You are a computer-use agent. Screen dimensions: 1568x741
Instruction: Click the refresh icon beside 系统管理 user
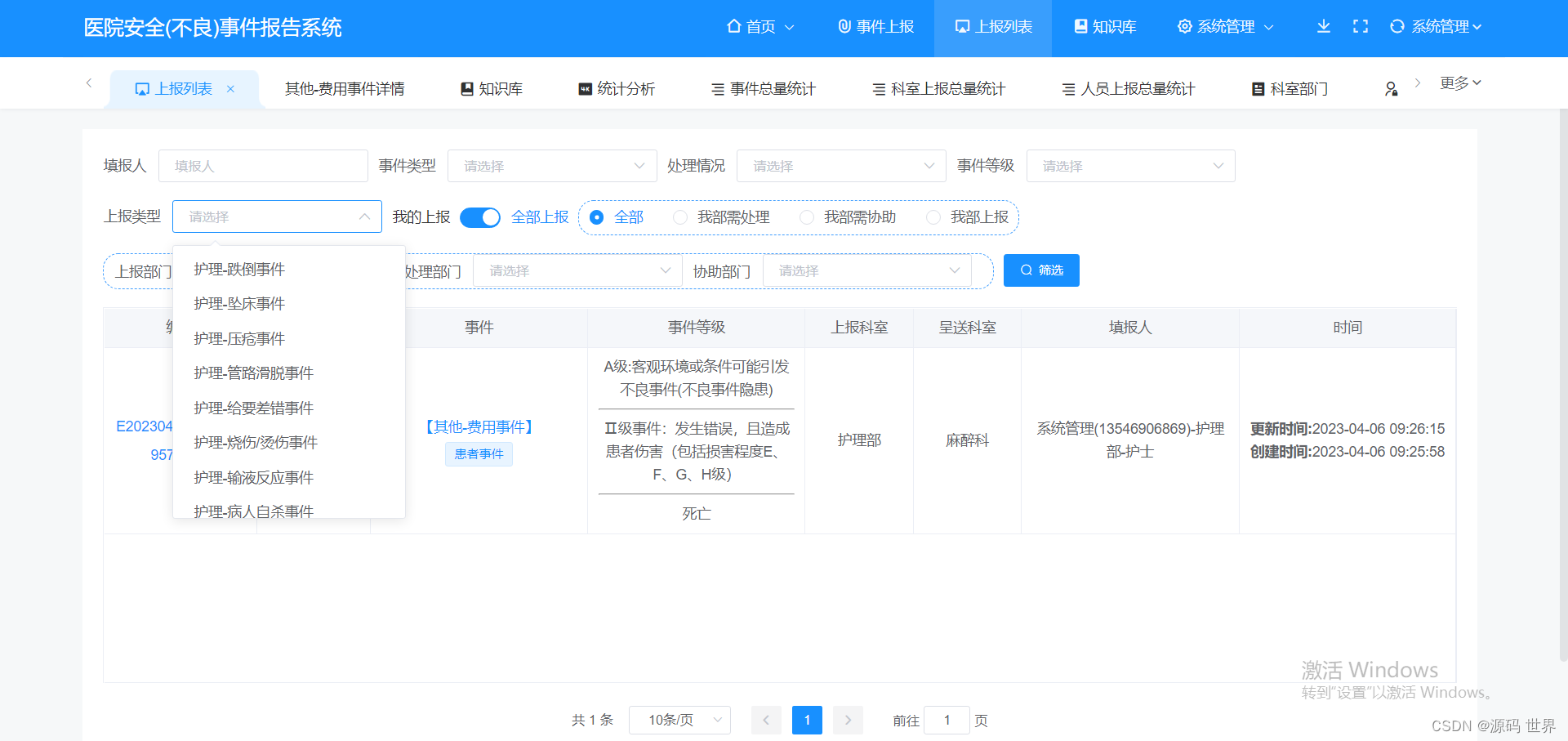click(1397, 26)
